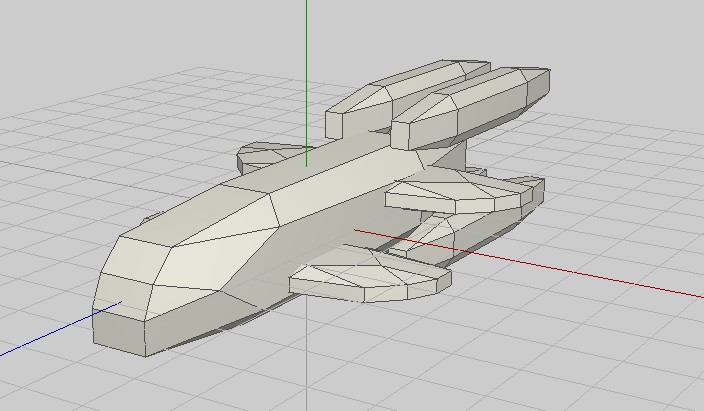Click the blue axis line
The width and height of the screenshot is (704, 411).
click(61, 329)
